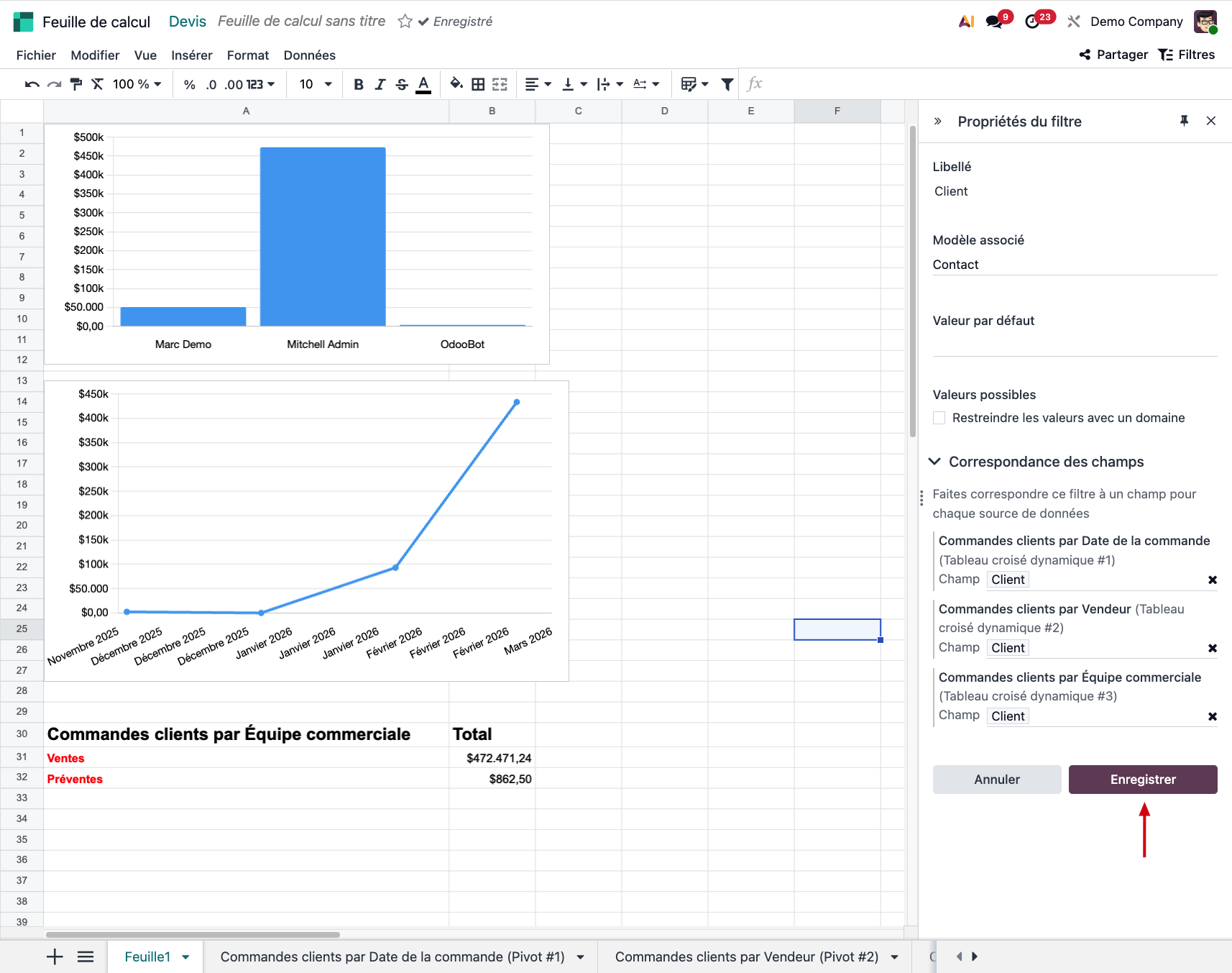Open the fill color picker
Screen dimensions: 1232x973
point(456,84)
